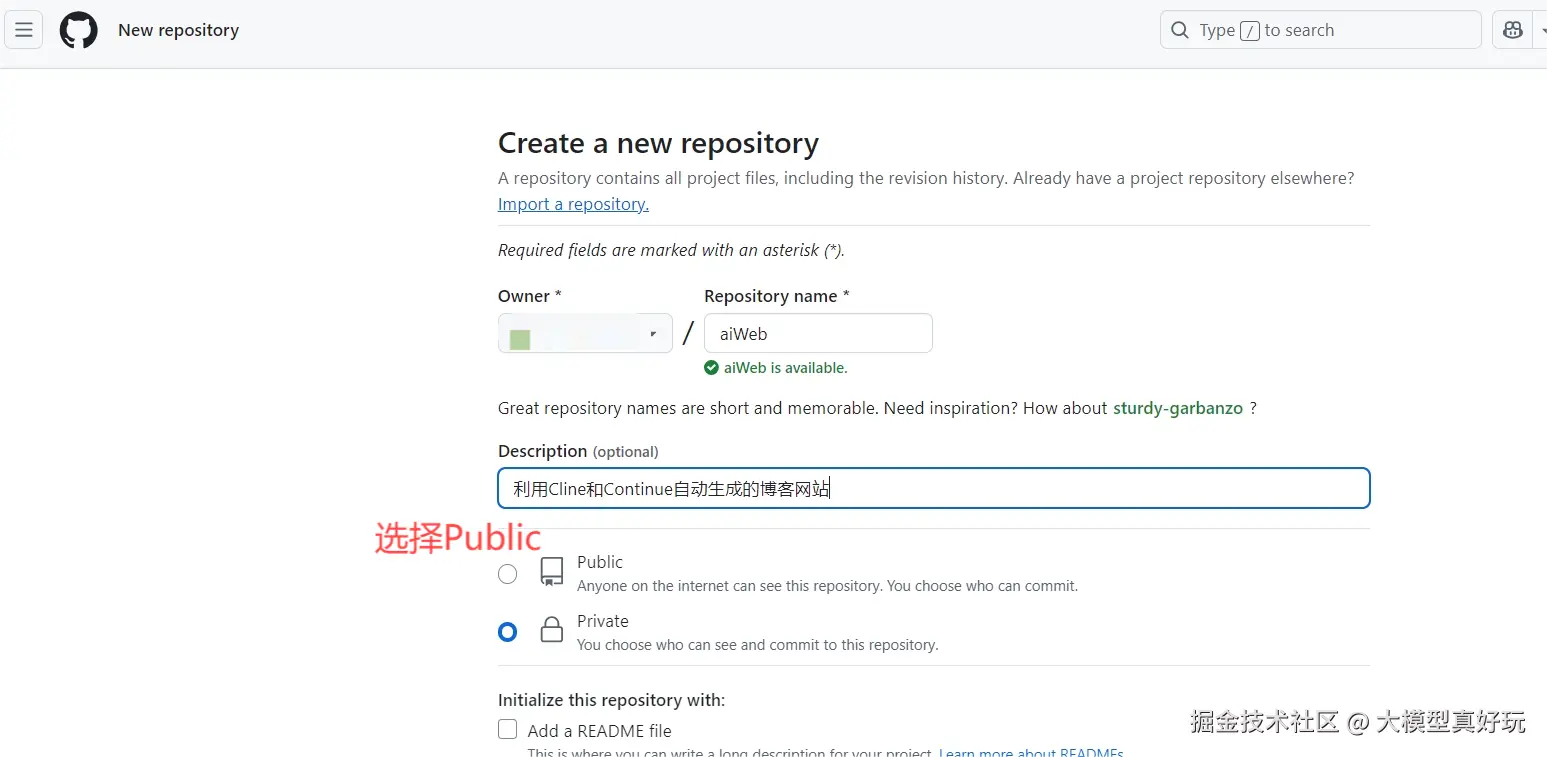The height and width of the screenshot is (757, 1547).
Task: Click the Repository name input showing aiWeb
Action: [818, 333]
